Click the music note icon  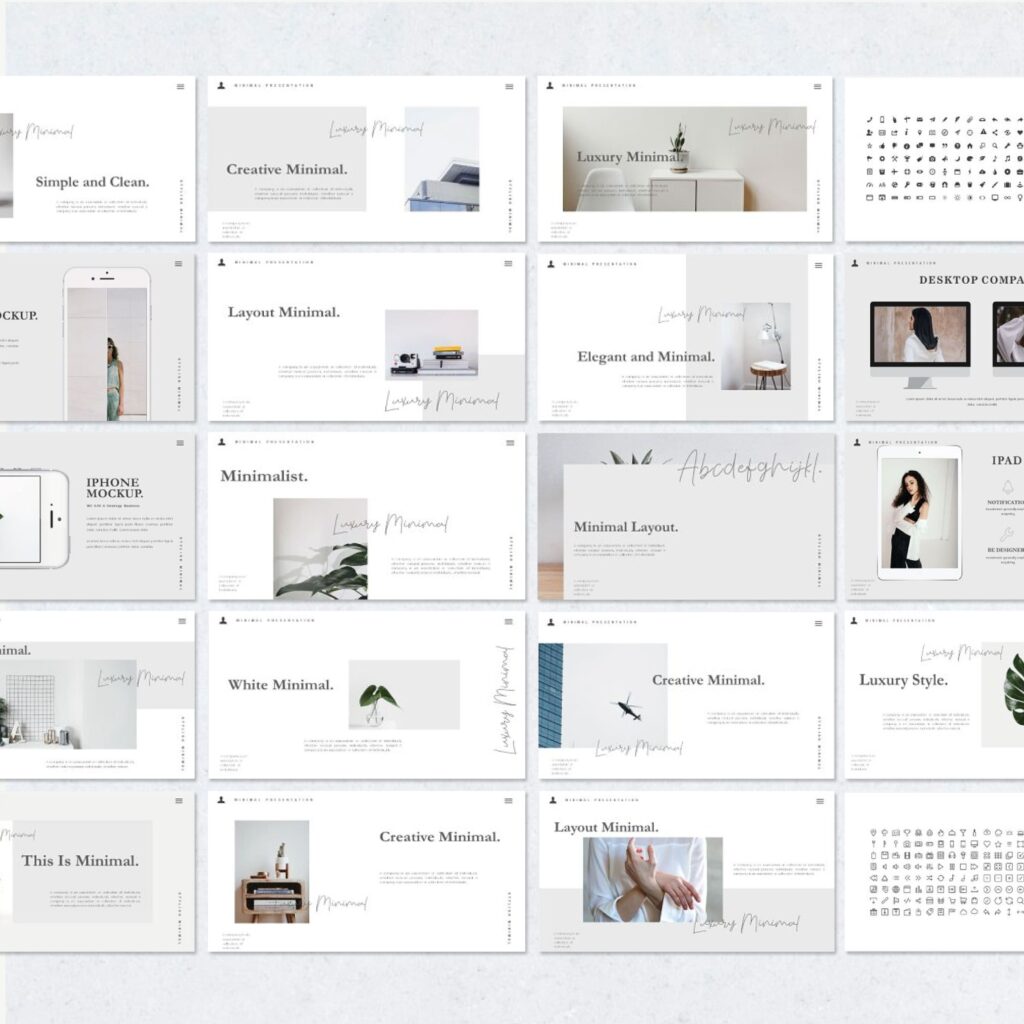coord(1008,159)
